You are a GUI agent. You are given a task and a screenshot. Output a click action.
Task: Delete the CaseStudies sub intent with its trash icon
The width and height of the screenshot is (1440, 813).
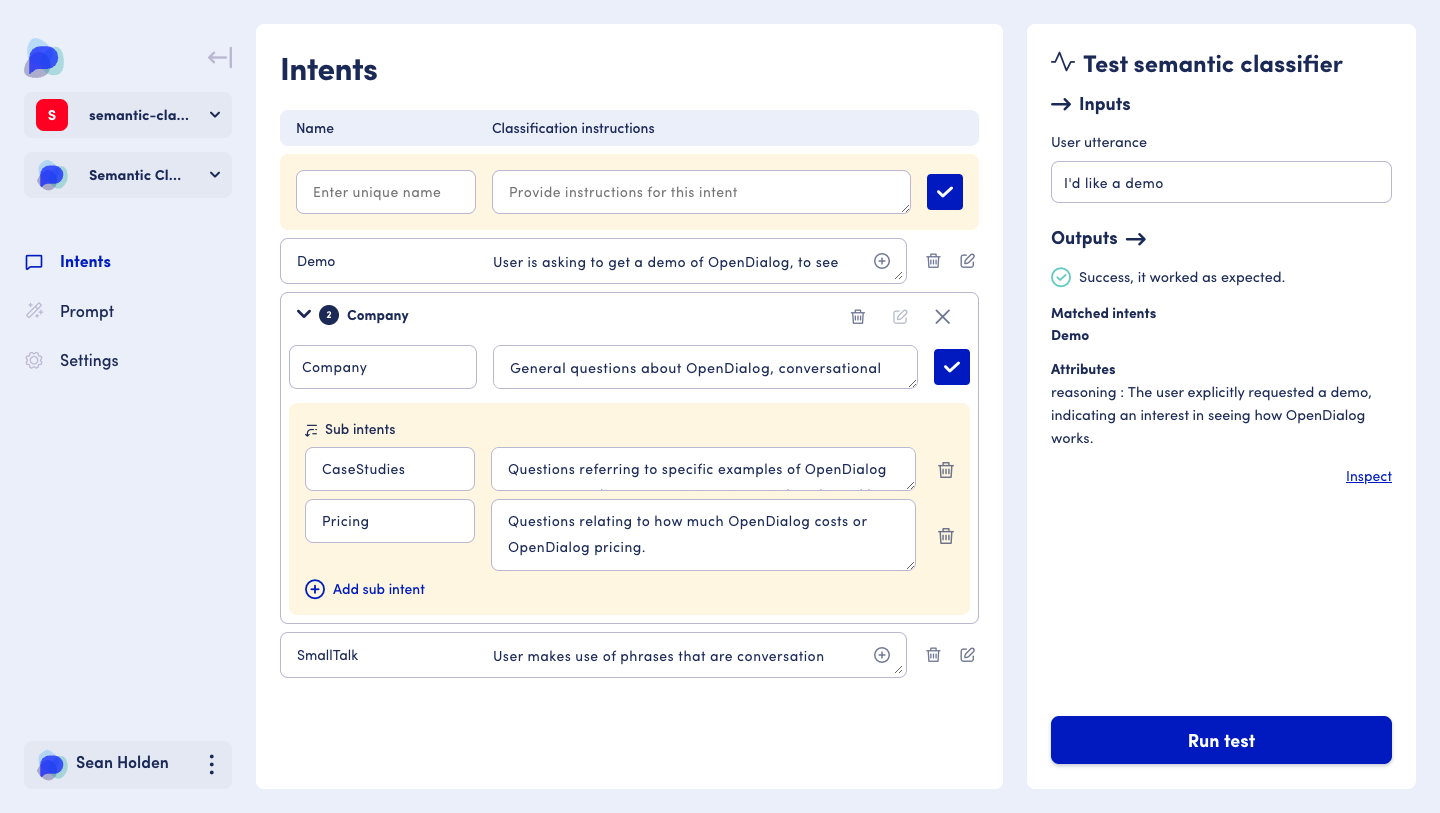(x=945, y=469)
